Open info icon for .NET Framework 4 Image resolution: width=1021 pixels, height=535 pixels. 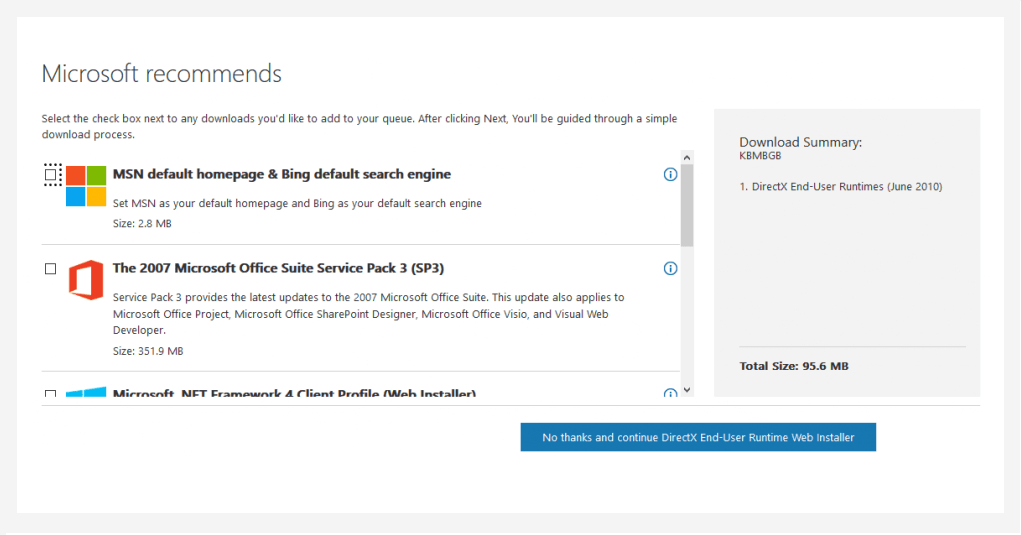[670, 393]
